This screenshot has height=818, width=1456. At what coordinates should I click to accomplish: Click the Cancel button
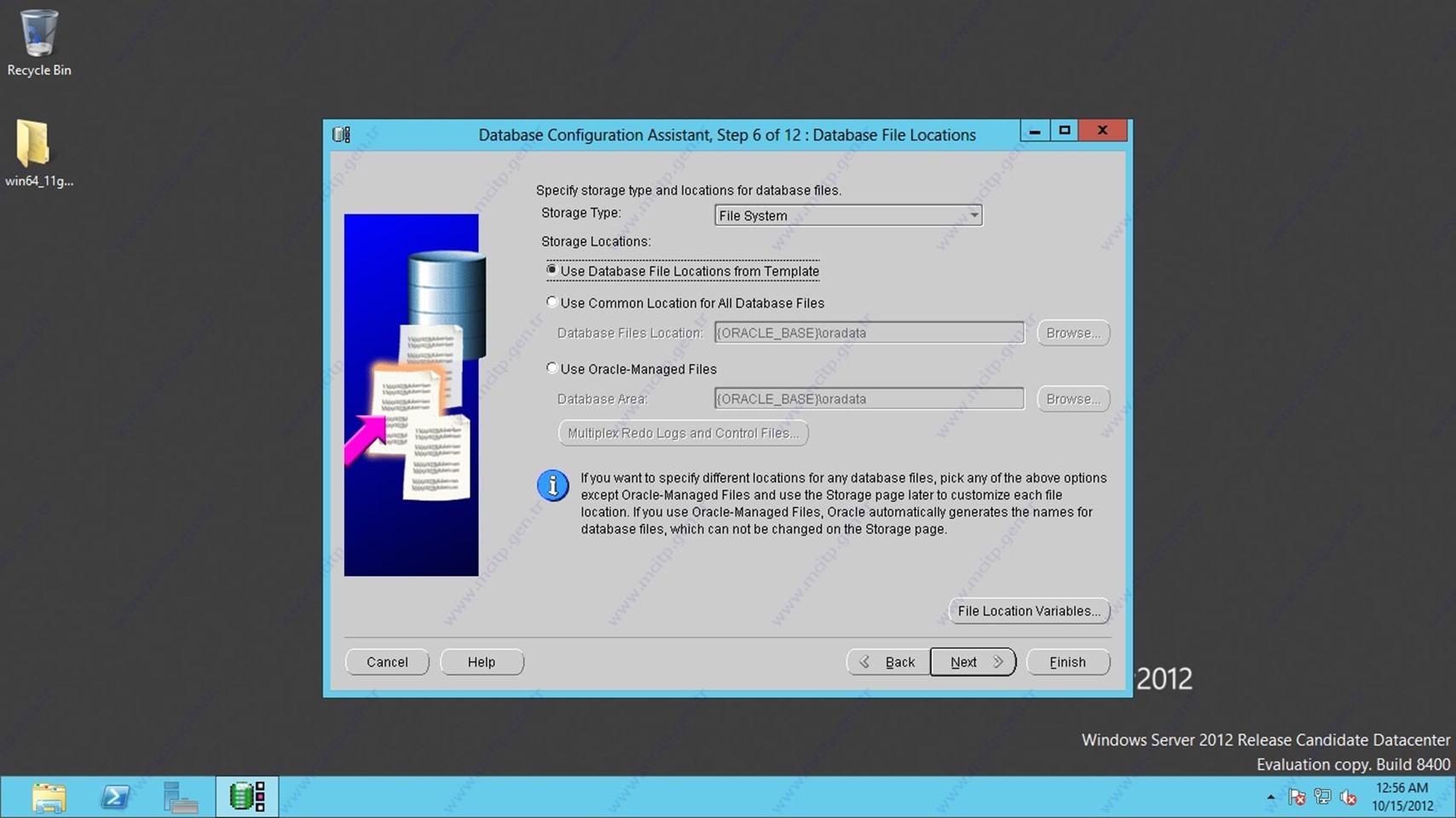pyautogui.click(x=387, y=662)
